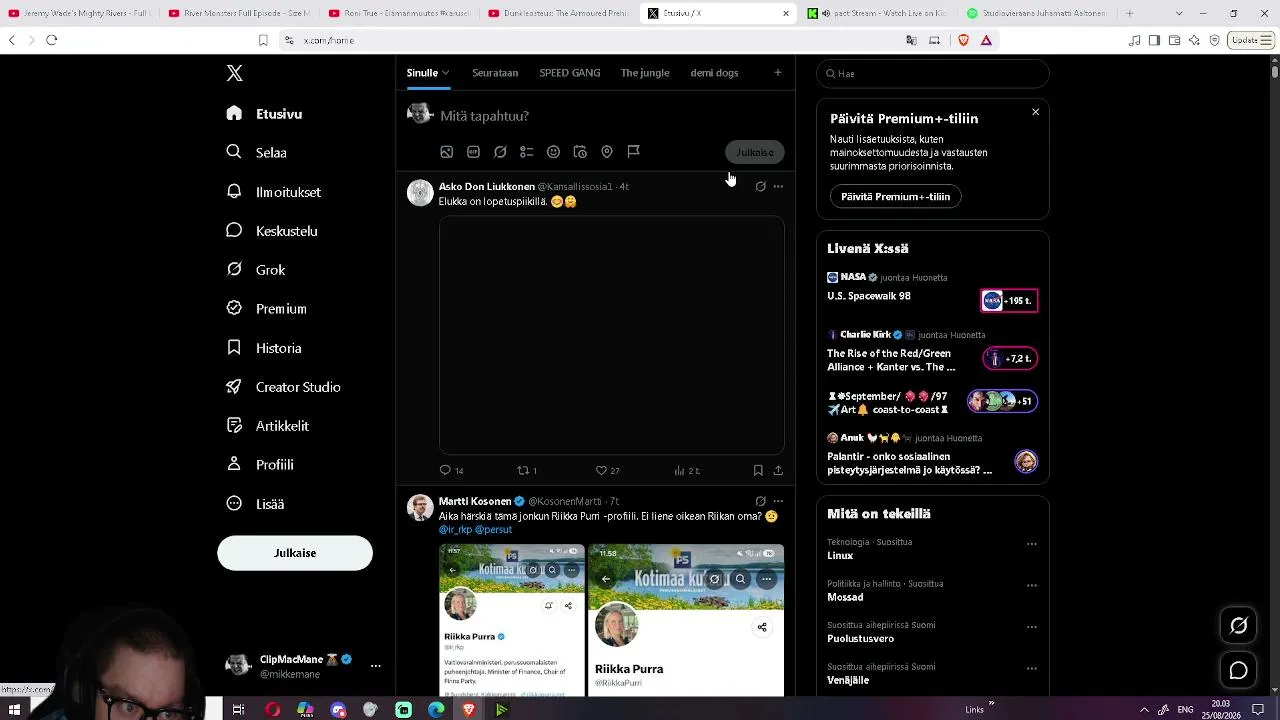The image size is (1280, 720).
Task: Open more options for the Puolustusvero trend
Action: coord(1031,628)
